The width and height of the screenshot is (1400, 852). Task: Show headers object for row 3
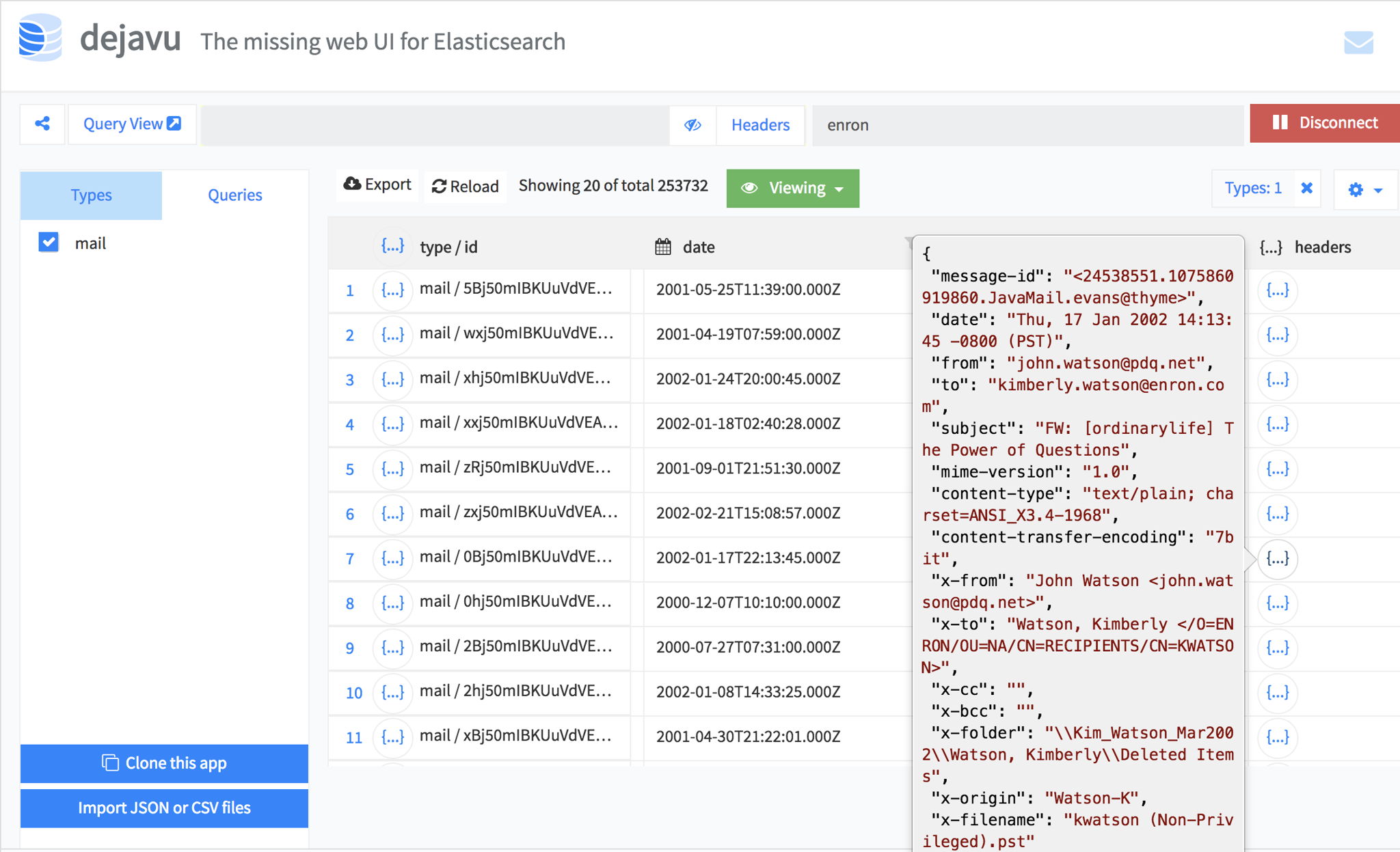coord(1278,380)
